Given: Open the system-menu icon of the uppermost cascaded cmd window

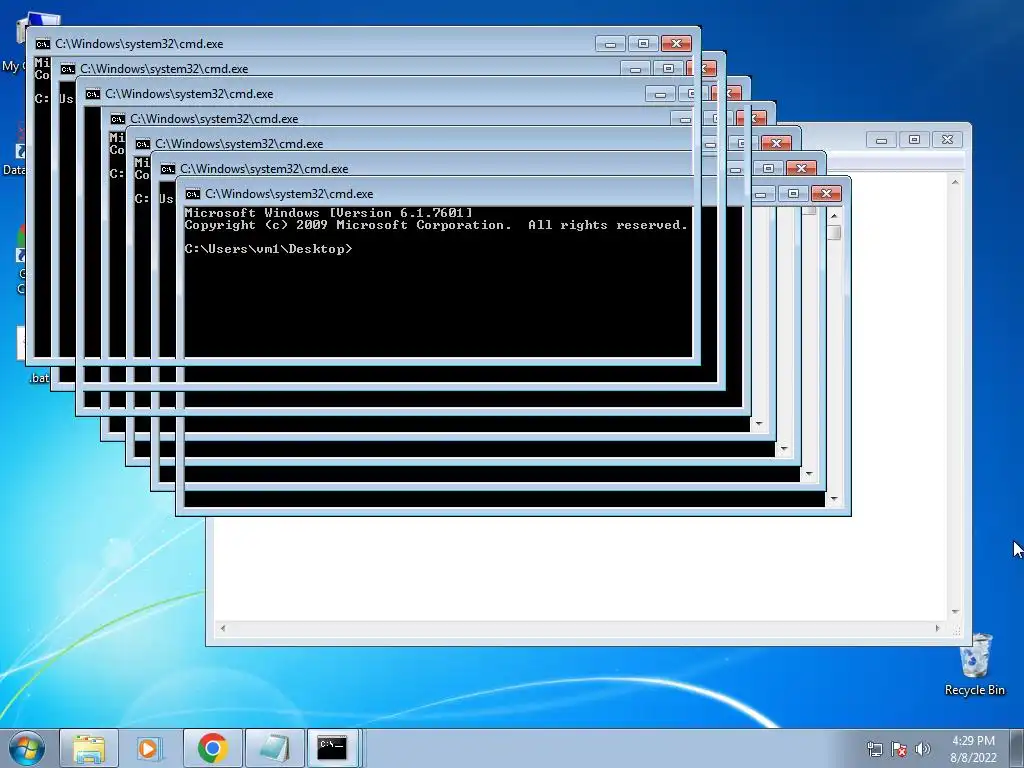Looking at the screenshot, I should tap(42, 44).
